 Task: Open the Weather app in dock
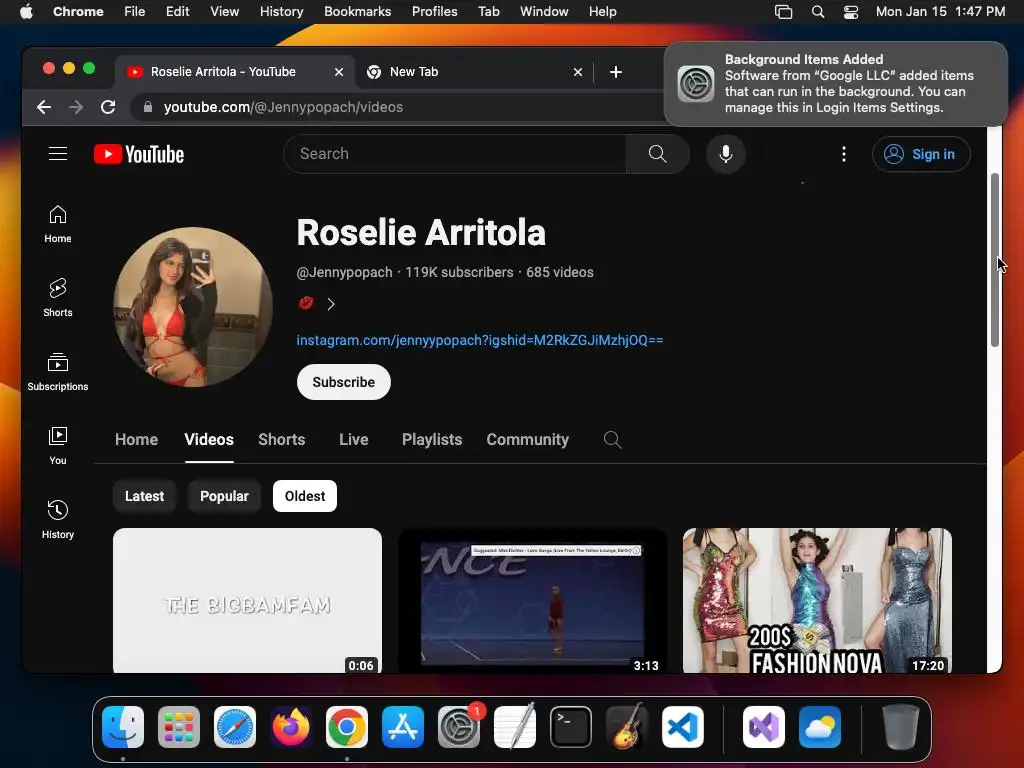point(820,727)
